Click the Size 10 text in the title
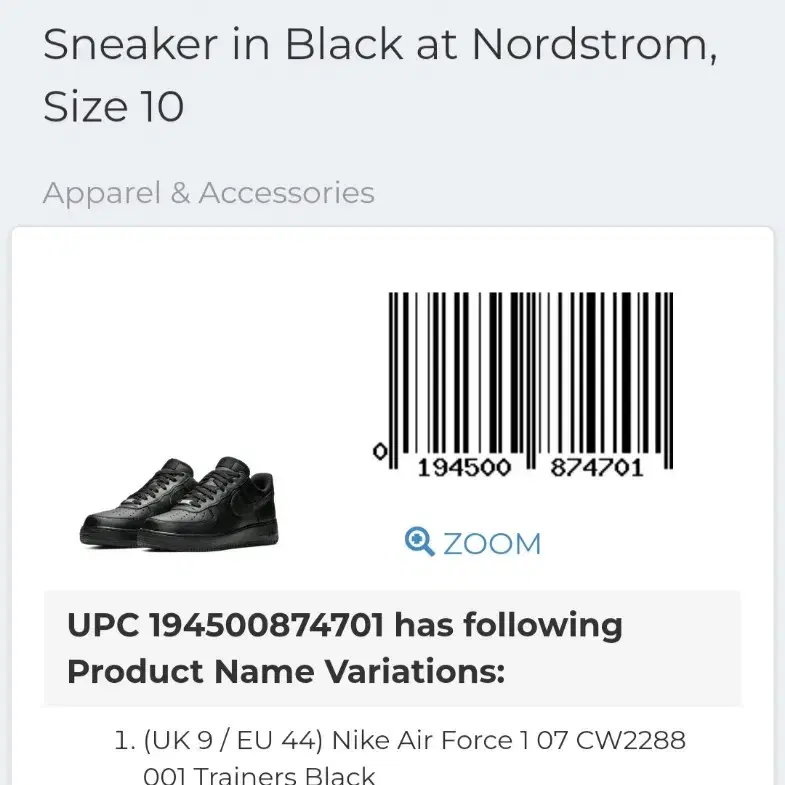 coord(114,107)
